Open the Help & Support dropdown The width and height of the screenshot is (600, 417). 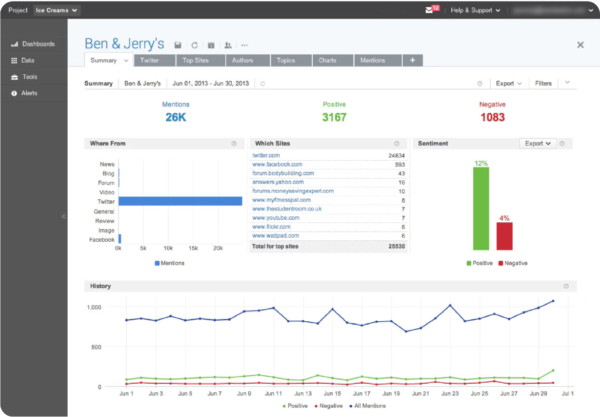(475, 10)
